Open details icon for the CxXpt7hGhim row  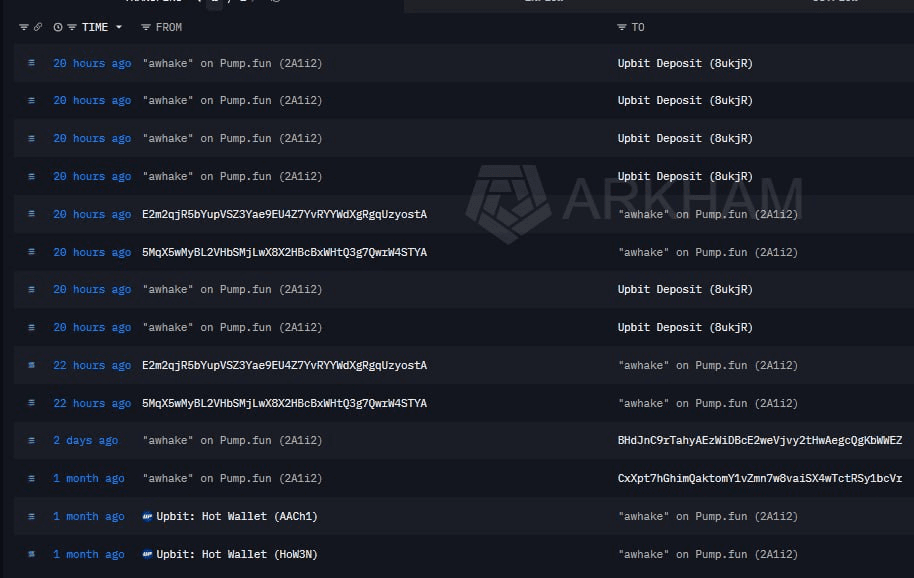click(x=31, y=478)
